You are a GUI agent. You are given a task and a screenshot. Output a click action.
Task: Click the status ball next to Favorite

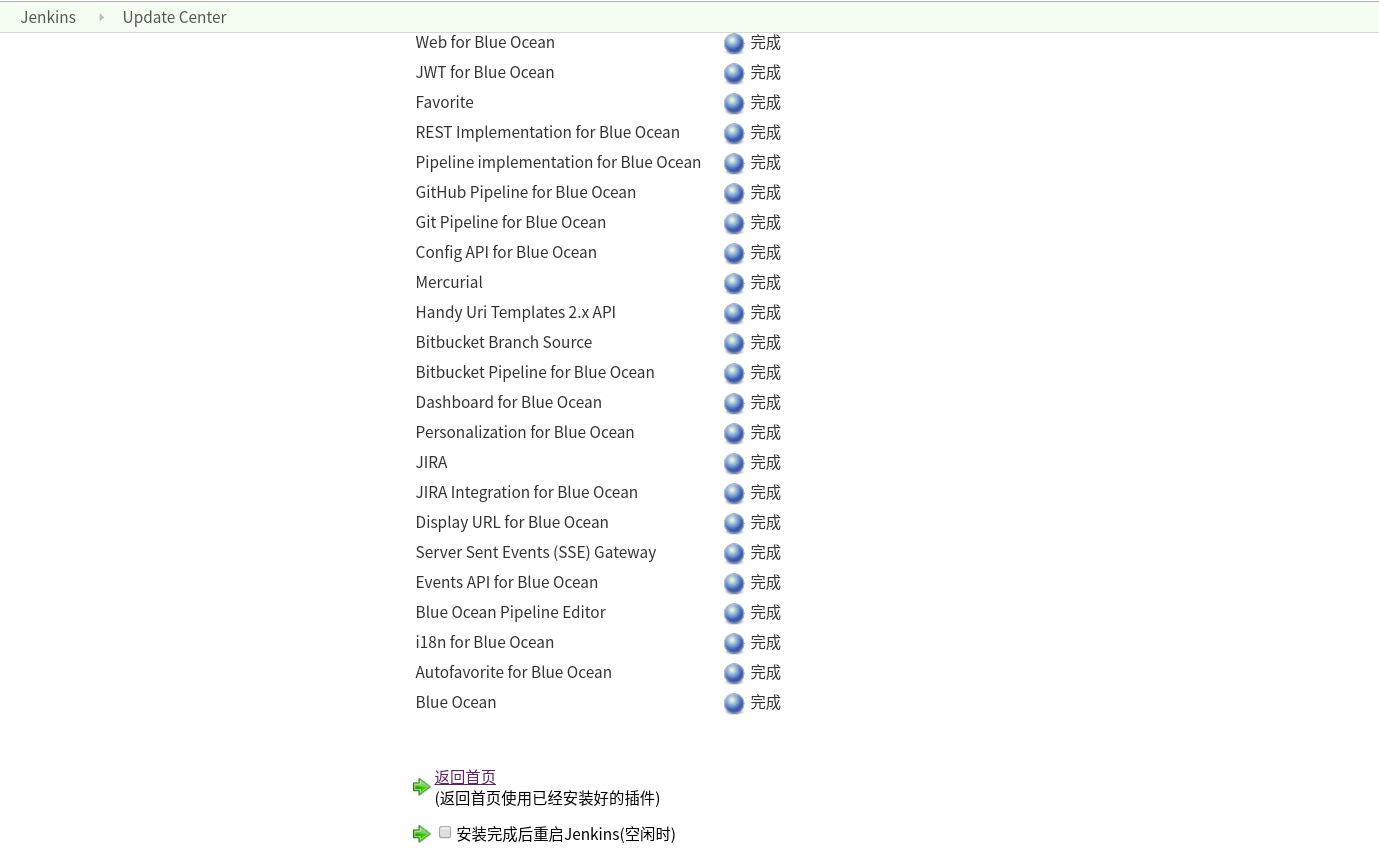pyautogui.click(x=734, y=103)
